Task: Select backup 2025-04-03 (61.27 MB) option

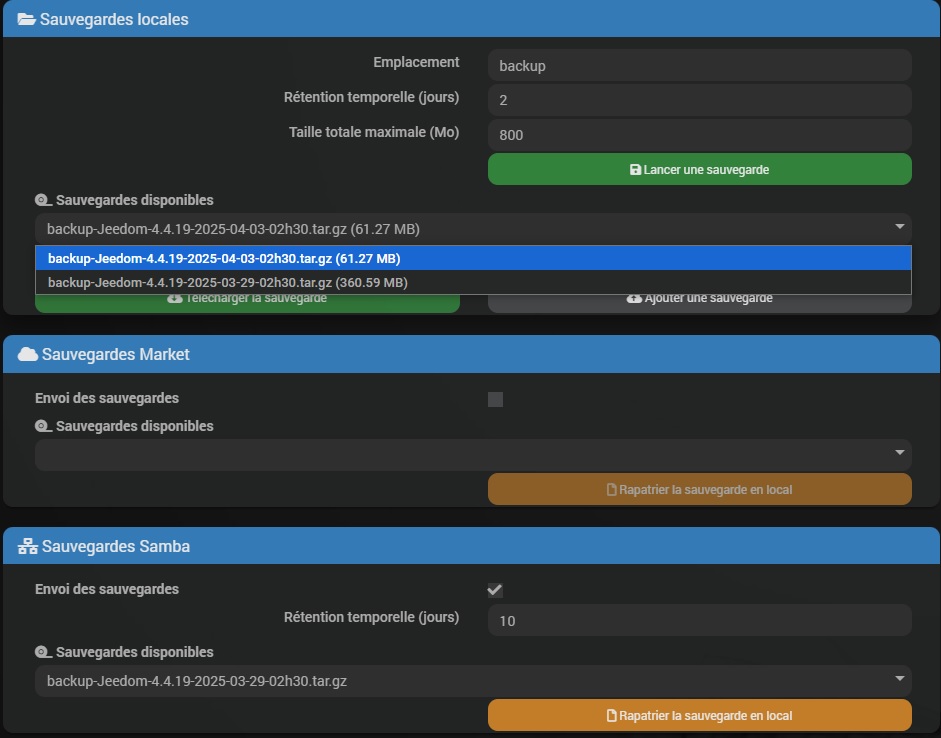Action: 473,258
